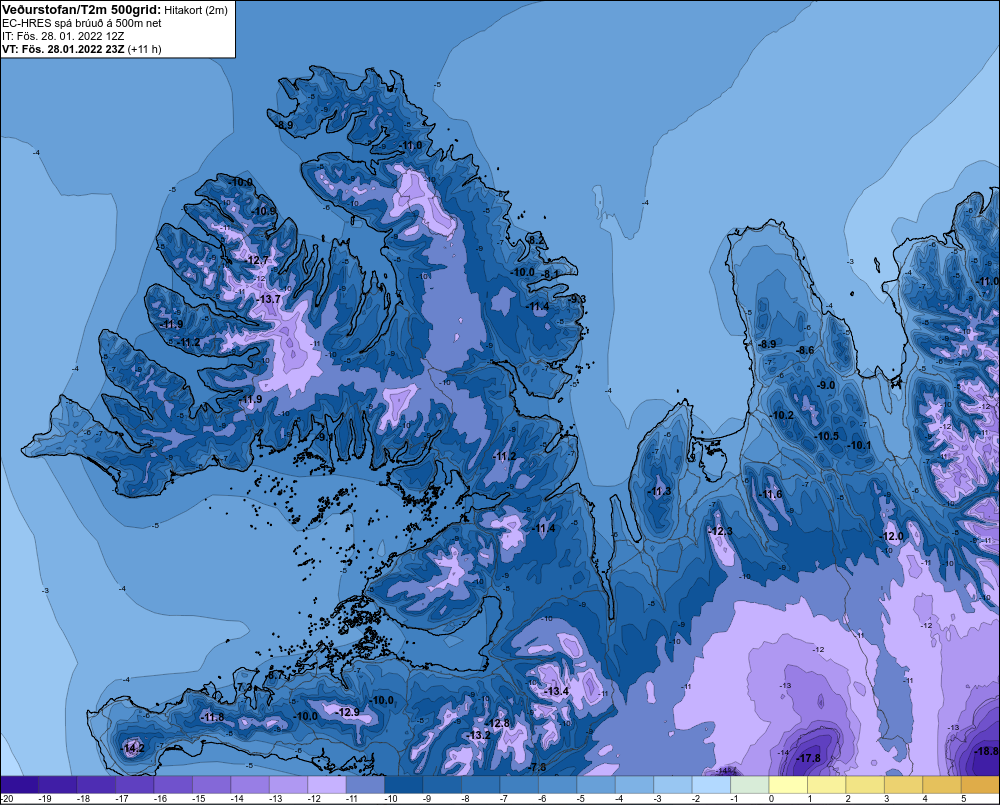This screenshot has height=805, width=1000.
Task: Click the -14.2 value on Snæfellsnes tip
Action: click(x=133, y=748)
